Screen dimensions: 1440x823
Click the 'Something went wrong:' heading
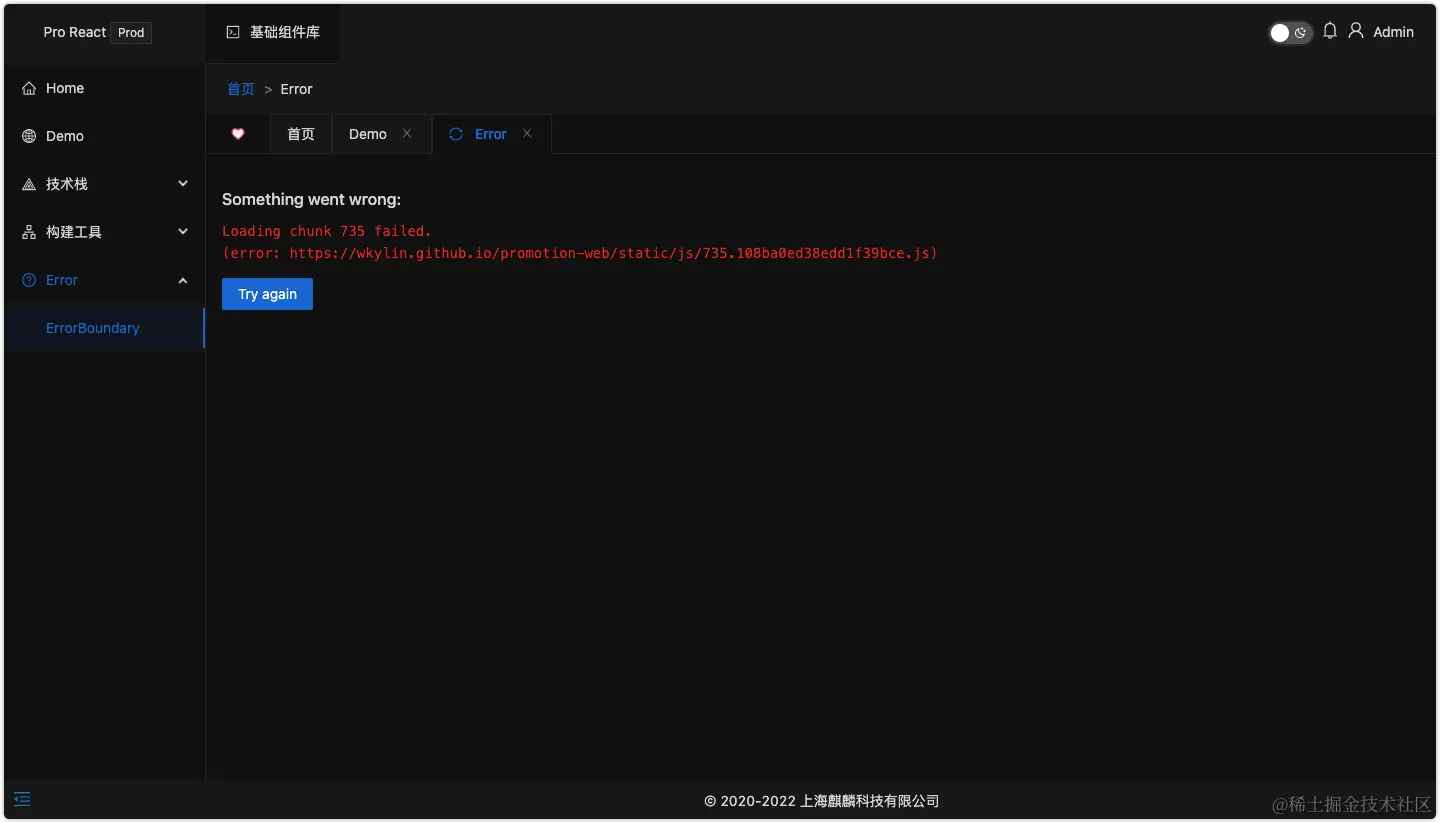tap(311, 199)
